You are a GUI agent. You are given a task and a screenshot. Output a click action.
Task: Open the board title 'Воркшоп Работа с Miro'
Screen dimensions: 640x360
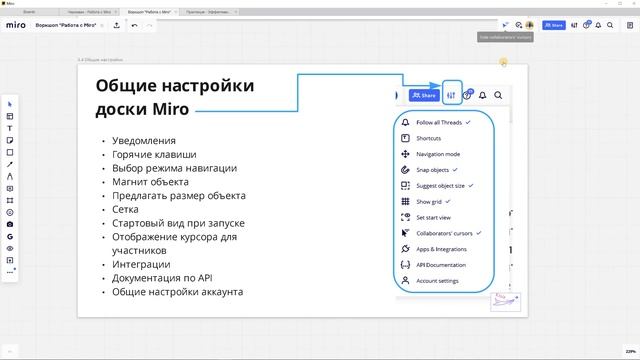(66, 25)
